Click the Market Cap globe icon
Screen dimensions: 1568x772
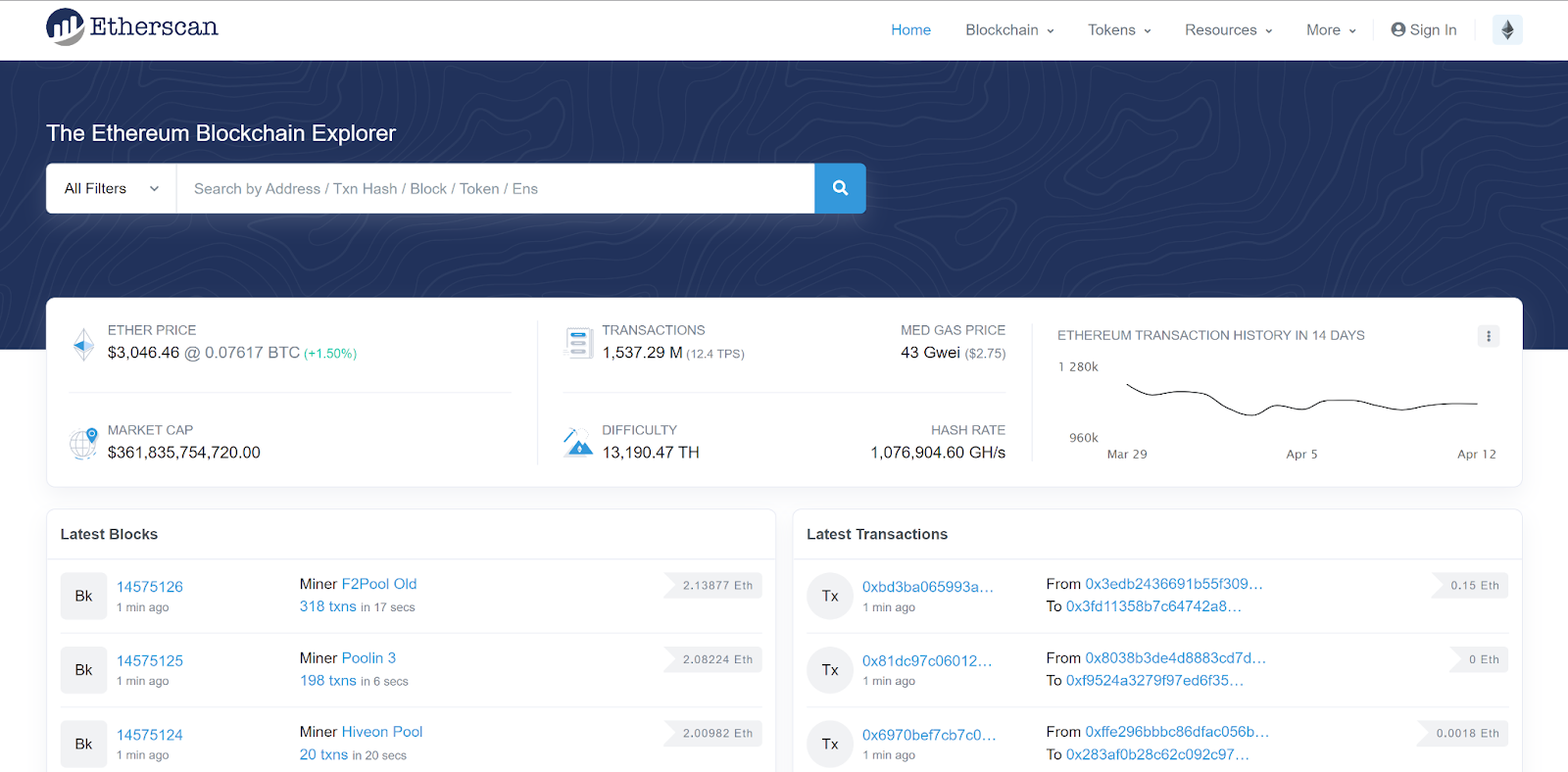[x=84, y=443]
